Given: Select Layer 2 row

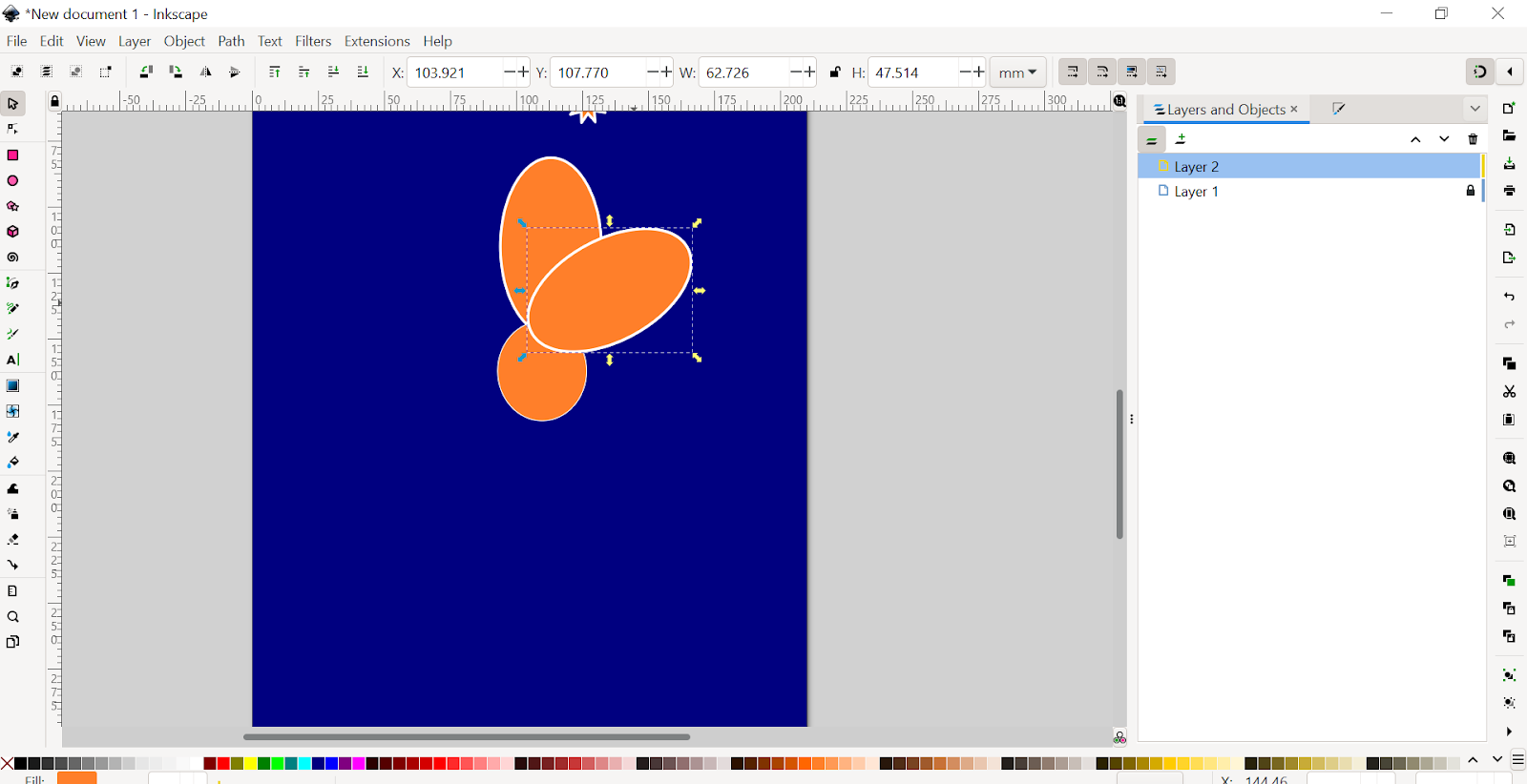Looking at the screenshot, I should pos(1309,166).
